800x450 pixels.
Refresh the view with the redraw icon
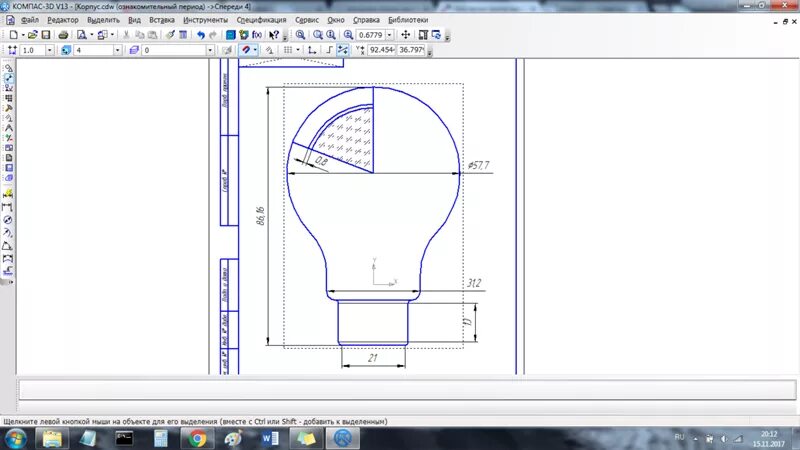436,35
